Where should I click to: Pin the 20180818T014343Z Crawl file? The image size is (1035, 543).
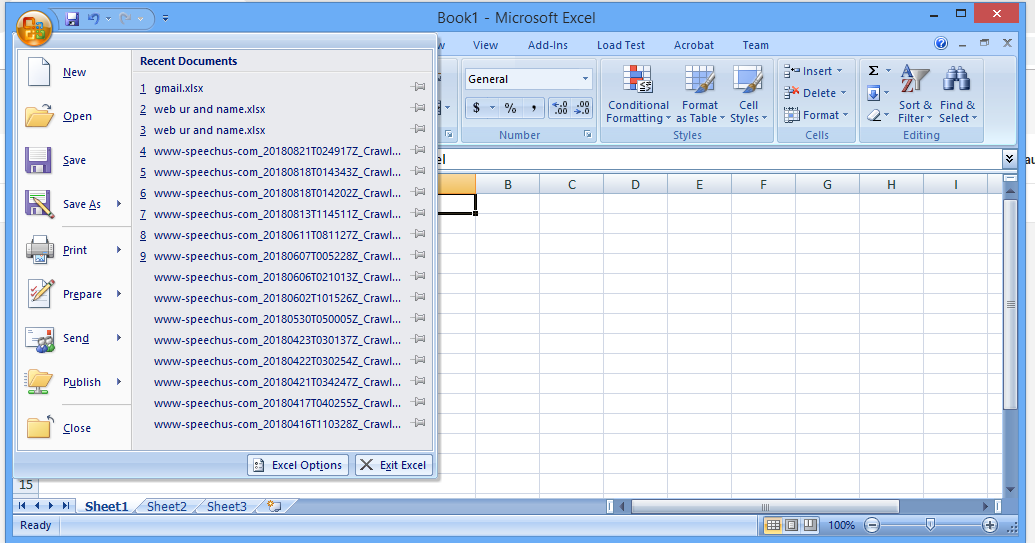pyautogui.click(x=418, y=172)
